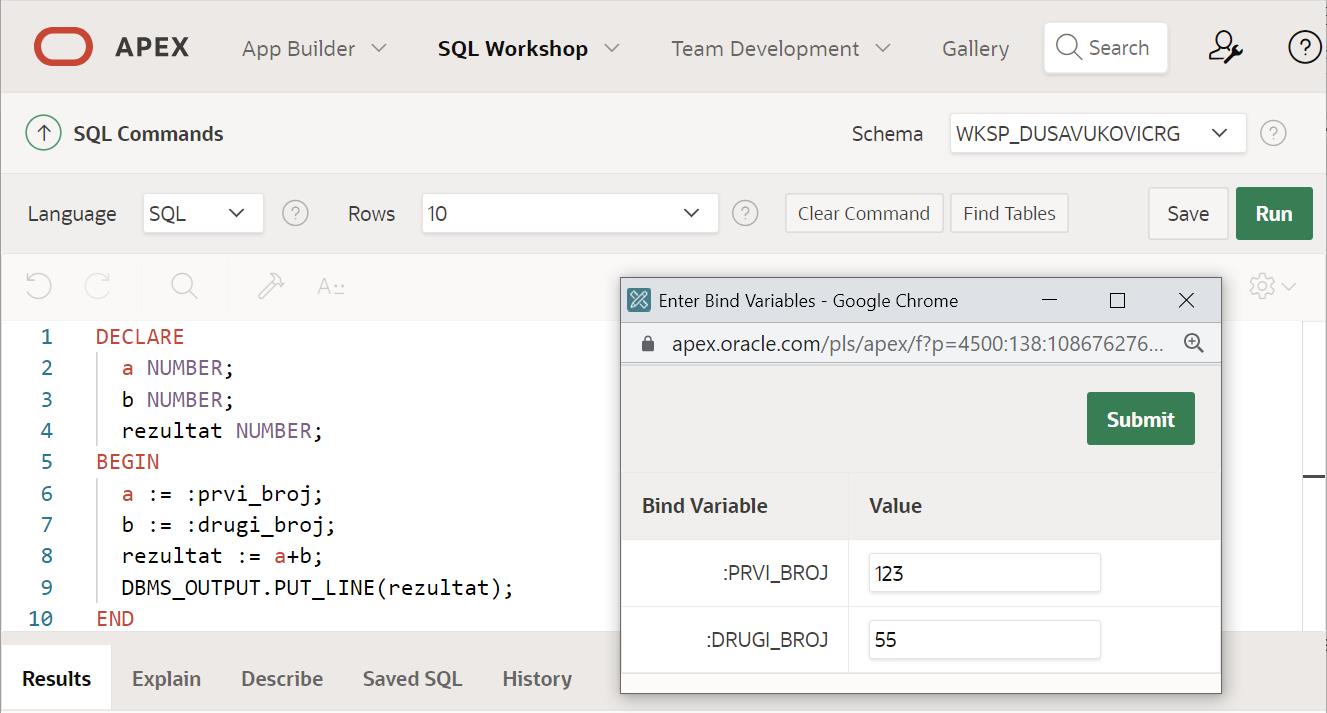This screenshot has height=713, width=1327.
Task: Click the SQL Commands up arrow icon
Action: 43,133
